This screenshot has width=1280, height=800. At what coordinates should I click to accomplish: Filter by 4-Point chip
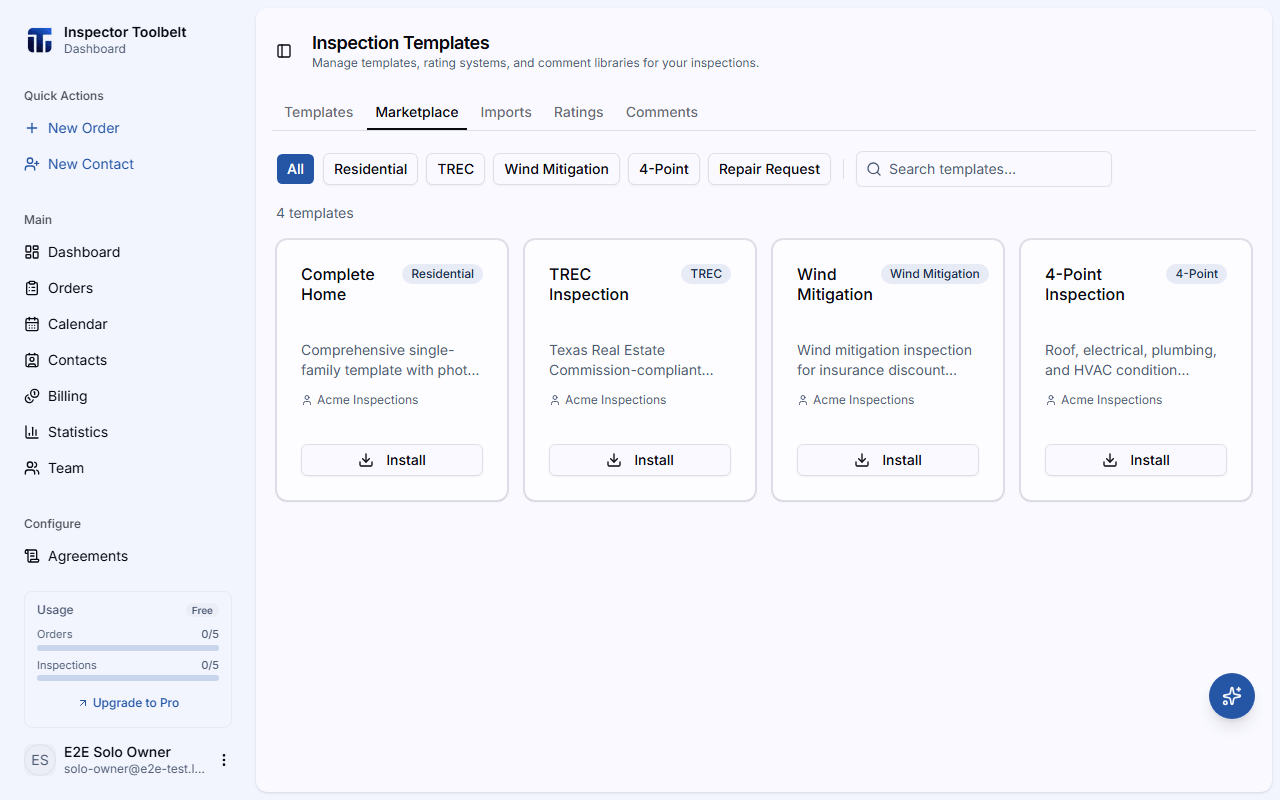664,169
